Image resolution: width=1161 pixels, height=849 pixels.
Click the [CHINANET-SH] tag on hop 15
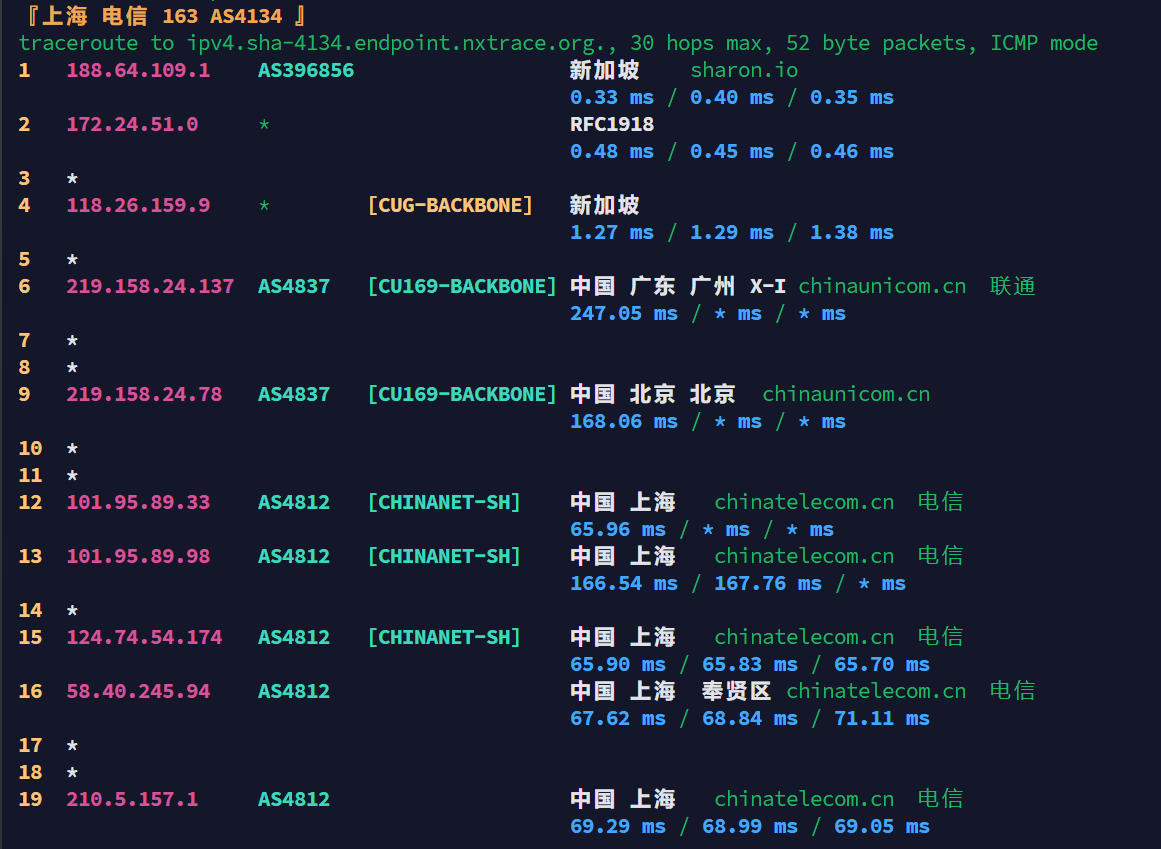pos(444,637)
